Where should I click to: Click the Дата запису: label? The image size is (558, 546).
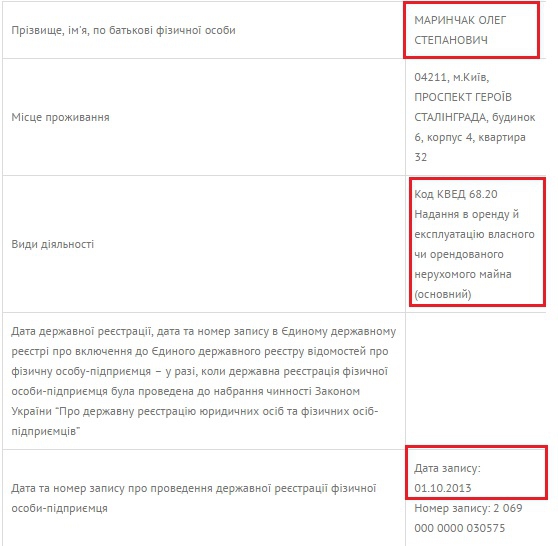point(447,468)
